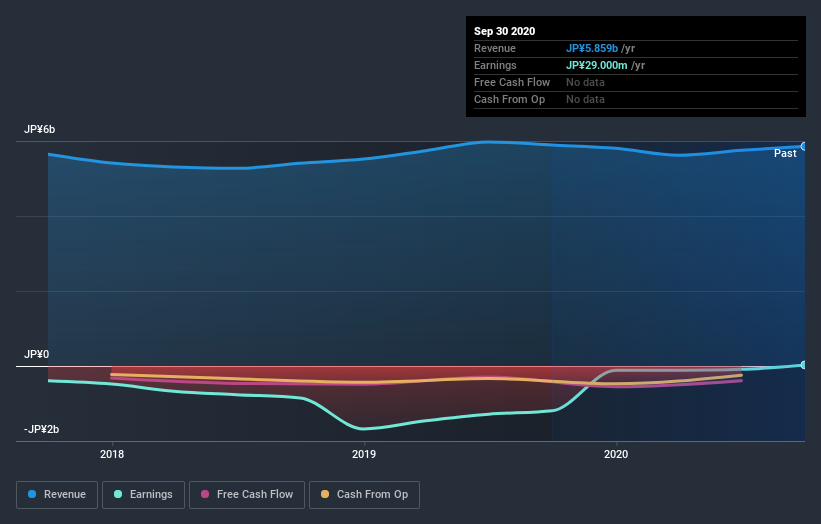Toggle the Revenue legend series
This screenshot has width=821, height=524.
57,495
